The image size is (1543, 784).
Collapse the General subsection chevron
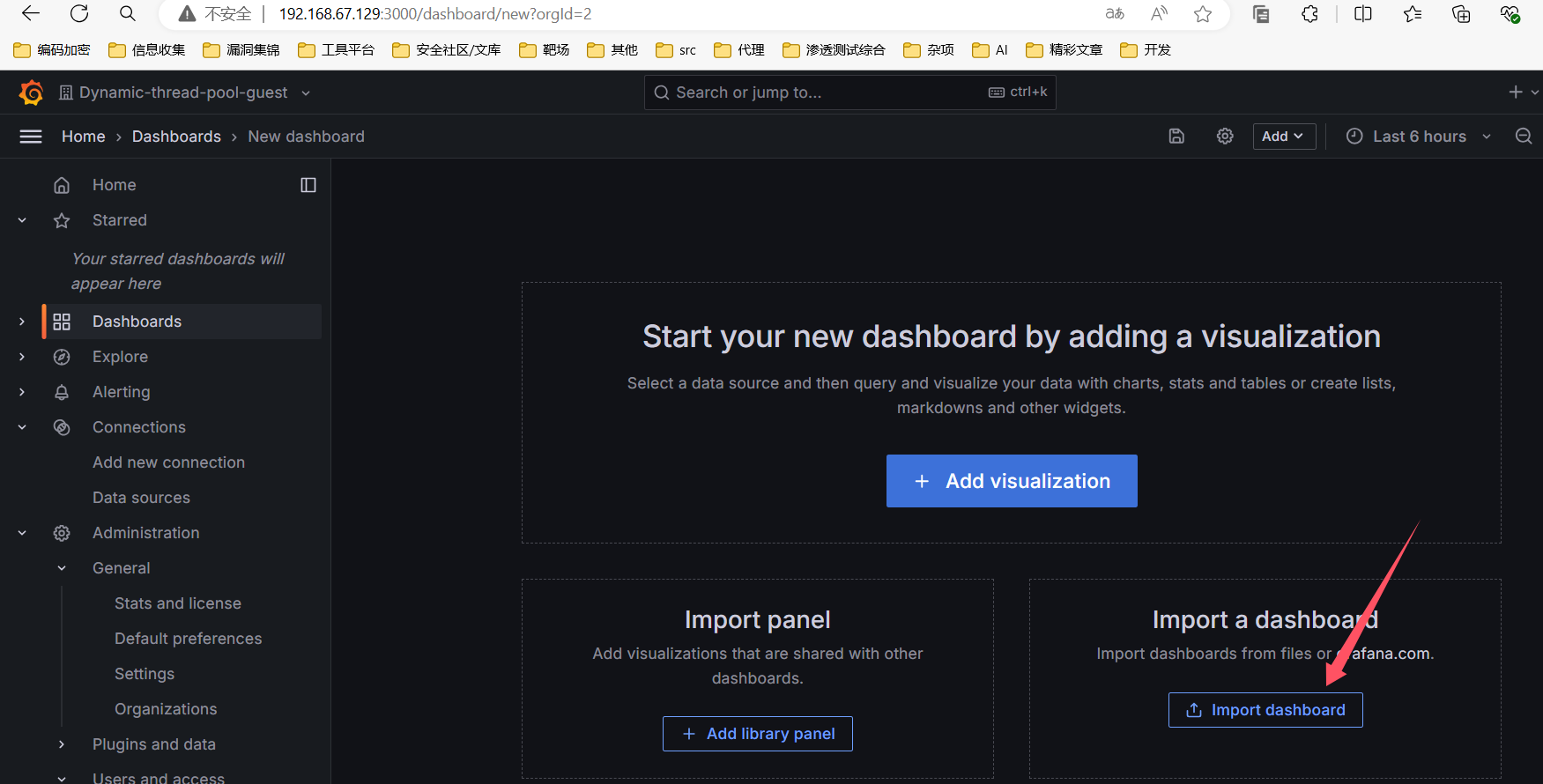click(x=62, y=568)
